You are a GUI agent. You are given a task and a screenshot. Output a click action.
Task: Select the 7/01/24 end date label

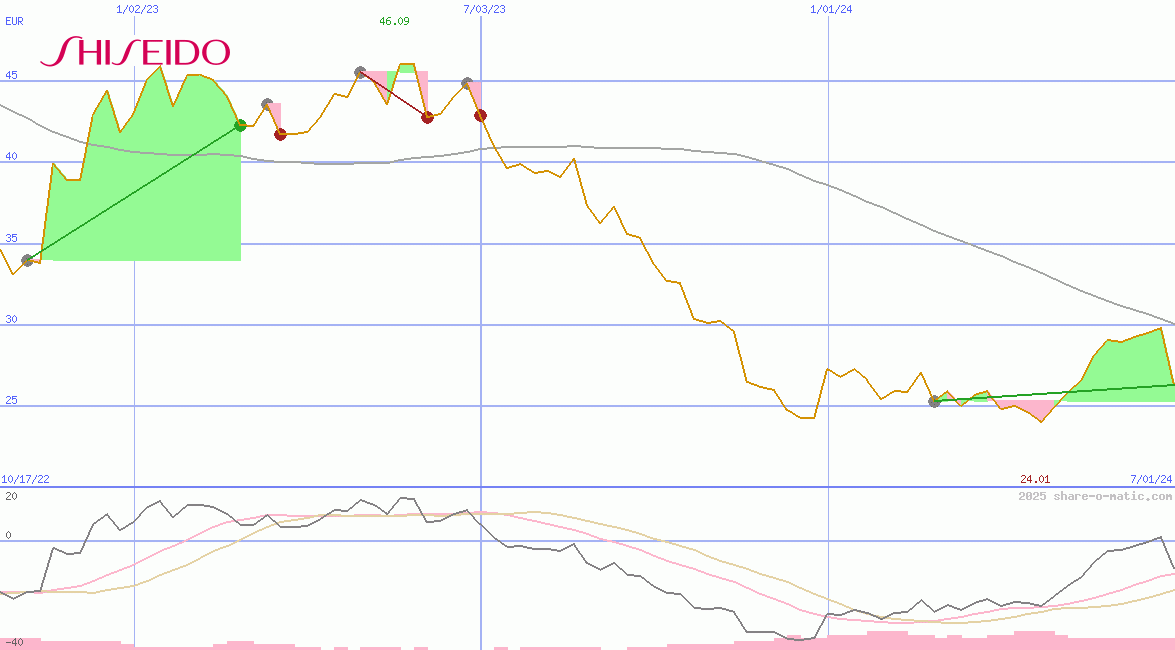coord(1150,479)
